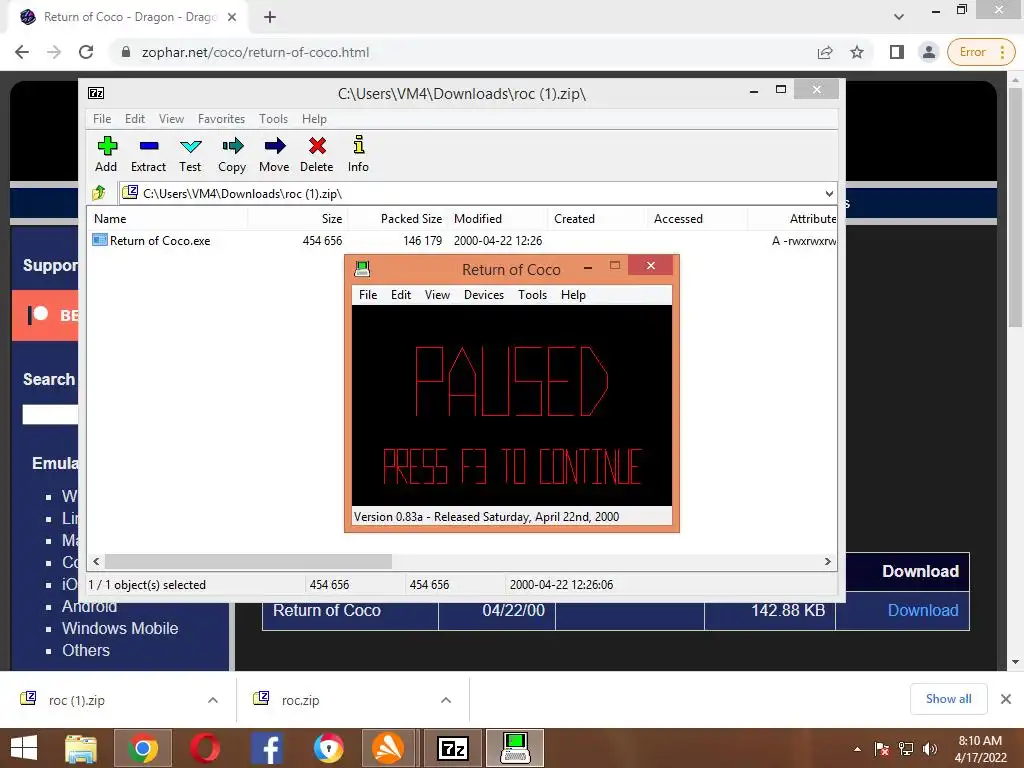Open the Tools menu in 7-Zip
1024x768 pixels.
[x=273, y=119]
